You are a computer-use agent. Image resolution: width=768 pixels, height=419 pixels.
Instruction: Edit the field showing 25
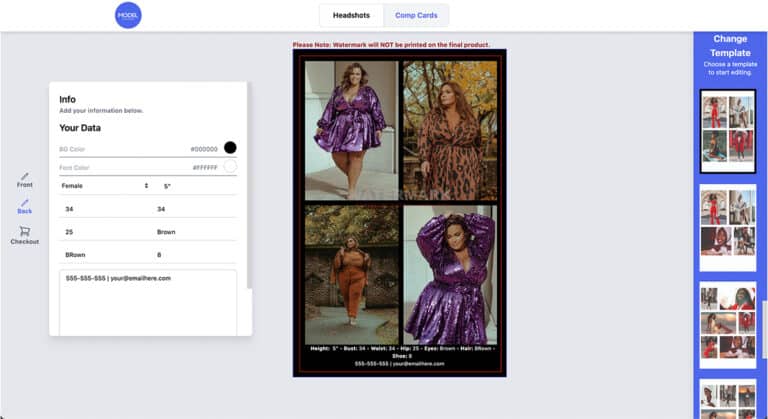[x=105, y=232]
